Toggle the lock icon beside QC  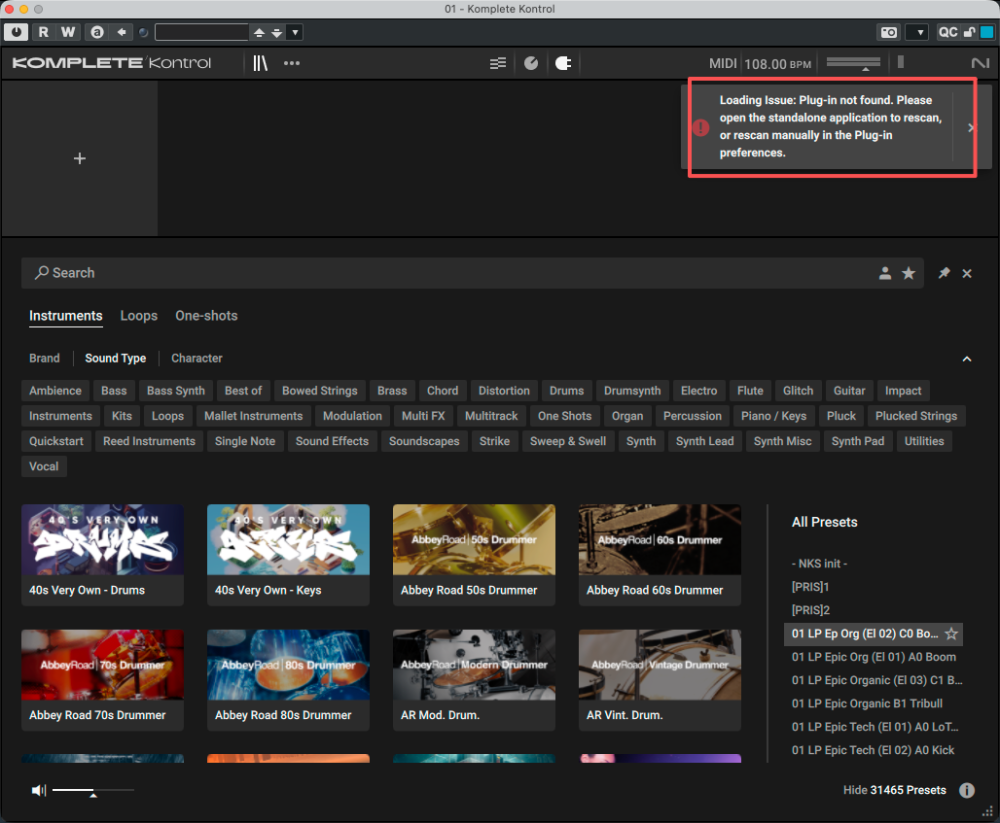969,33
